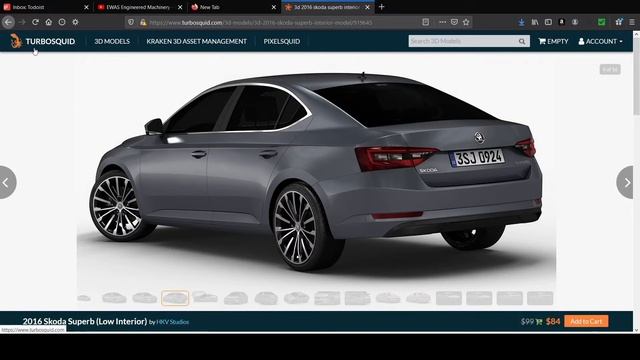
Task: Open the page actions three-dot menu
Action: [x=442, y=22]
